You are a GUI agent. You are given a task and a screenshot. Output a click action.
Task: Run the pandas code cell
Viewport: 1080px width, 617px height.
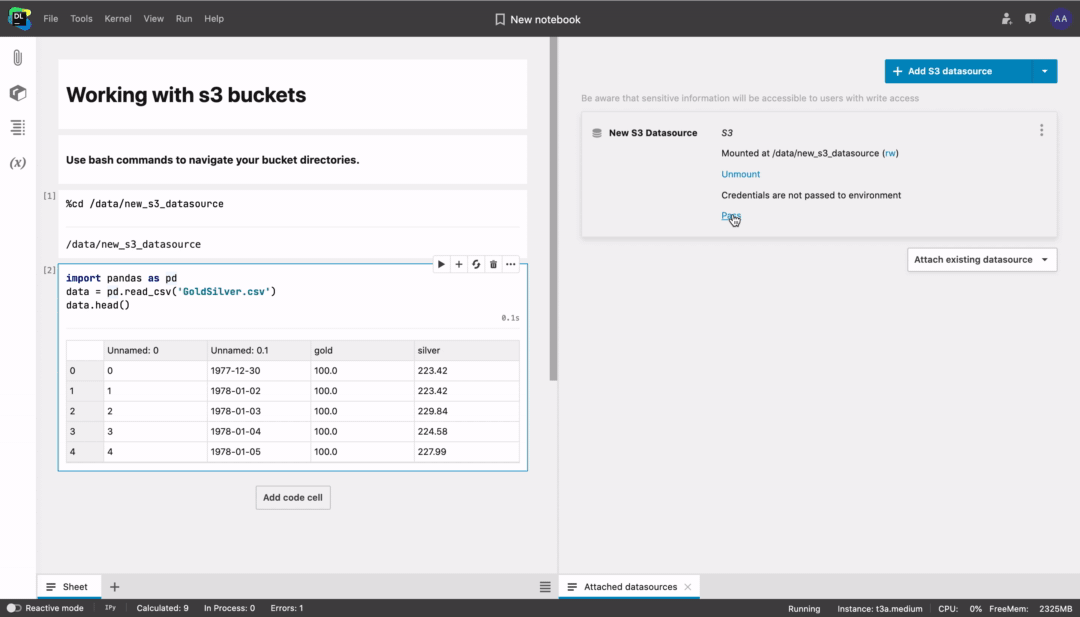tap(441, 264)
